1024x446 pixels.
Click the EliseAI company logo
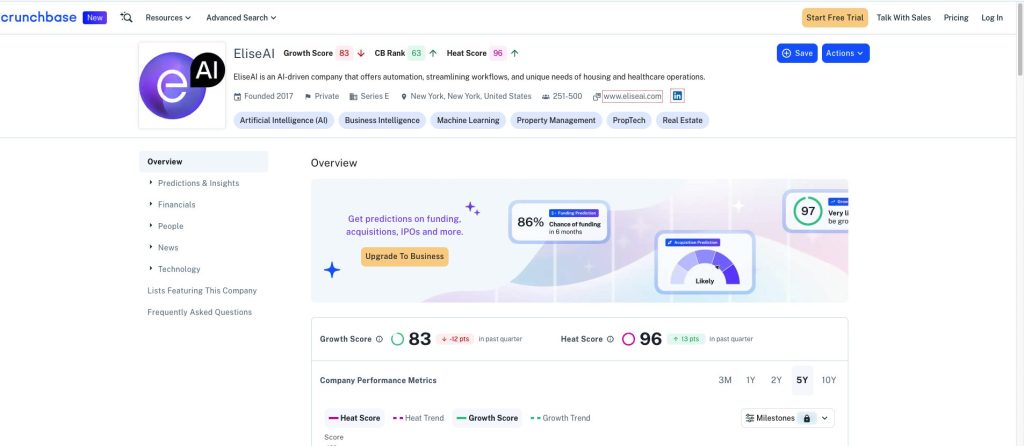coord(182,86)
